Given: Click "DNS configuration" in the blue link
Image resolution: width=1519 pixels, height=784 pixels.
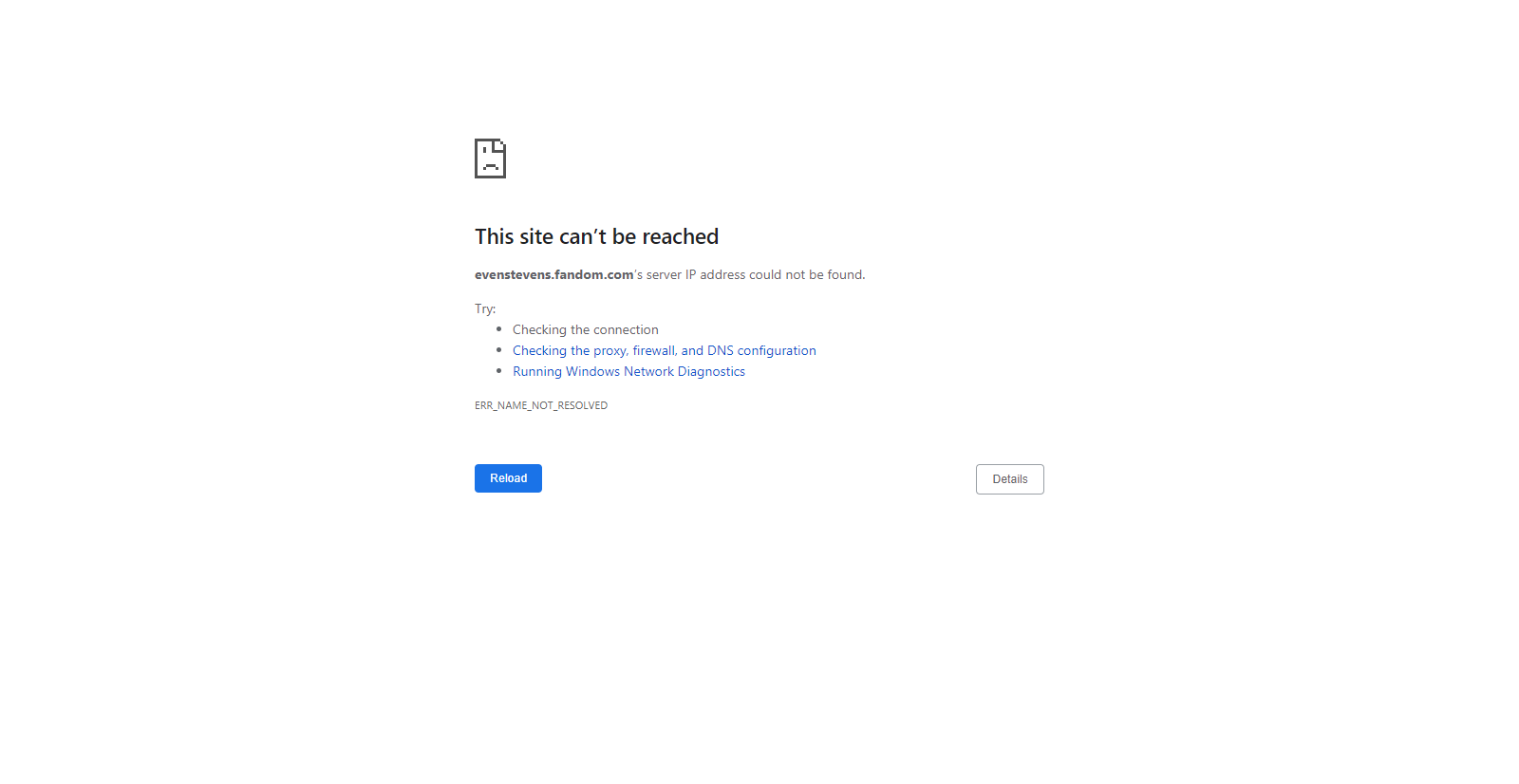Looking at the screenshot, I should pos(761,350).
